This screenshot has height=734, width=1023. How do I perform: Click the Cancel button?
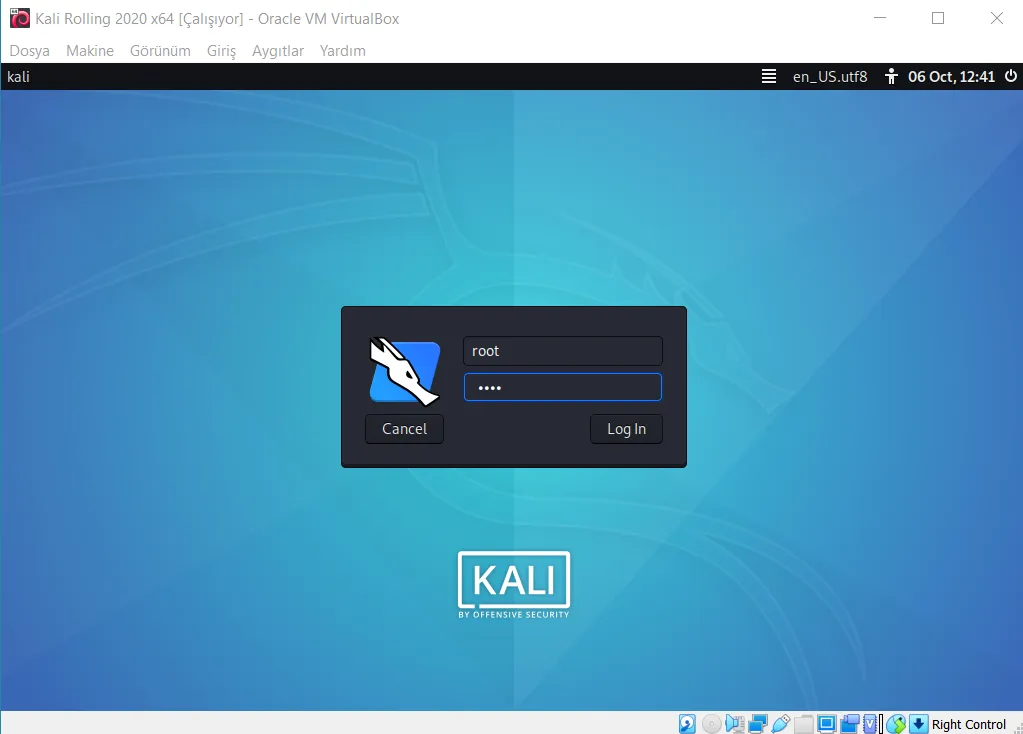(405, 429)
